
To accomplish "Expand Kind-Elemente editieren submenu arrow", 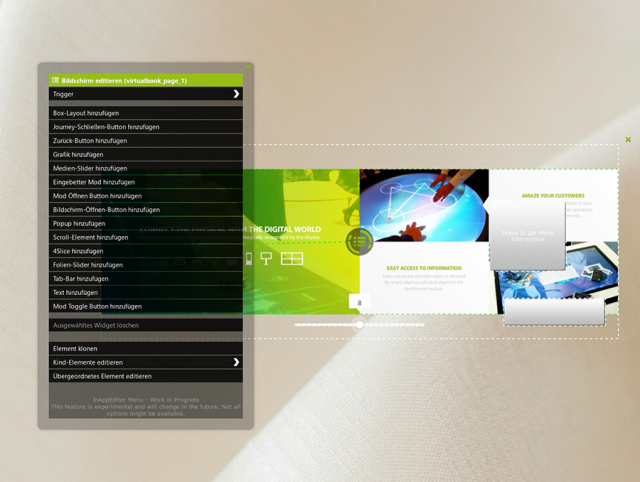I will point(237,362).
